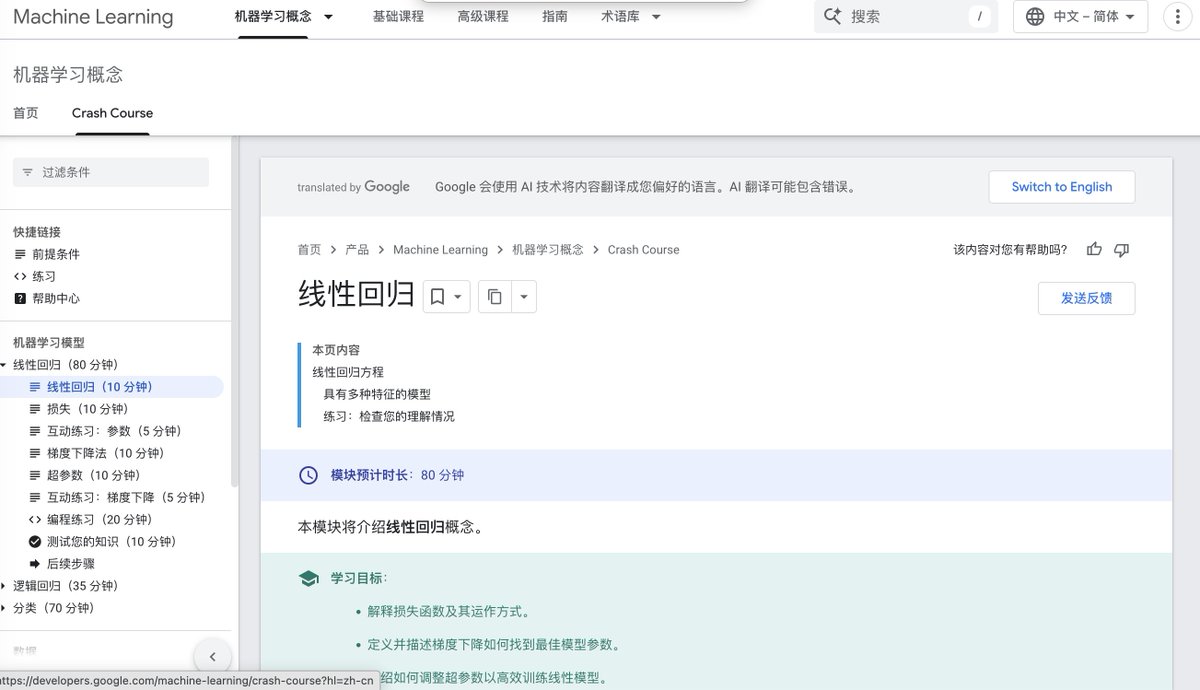The height and width of the screenshot is (690, 1200).
Task: Click the code icon beside 编程练习
Action: [35, 519]
